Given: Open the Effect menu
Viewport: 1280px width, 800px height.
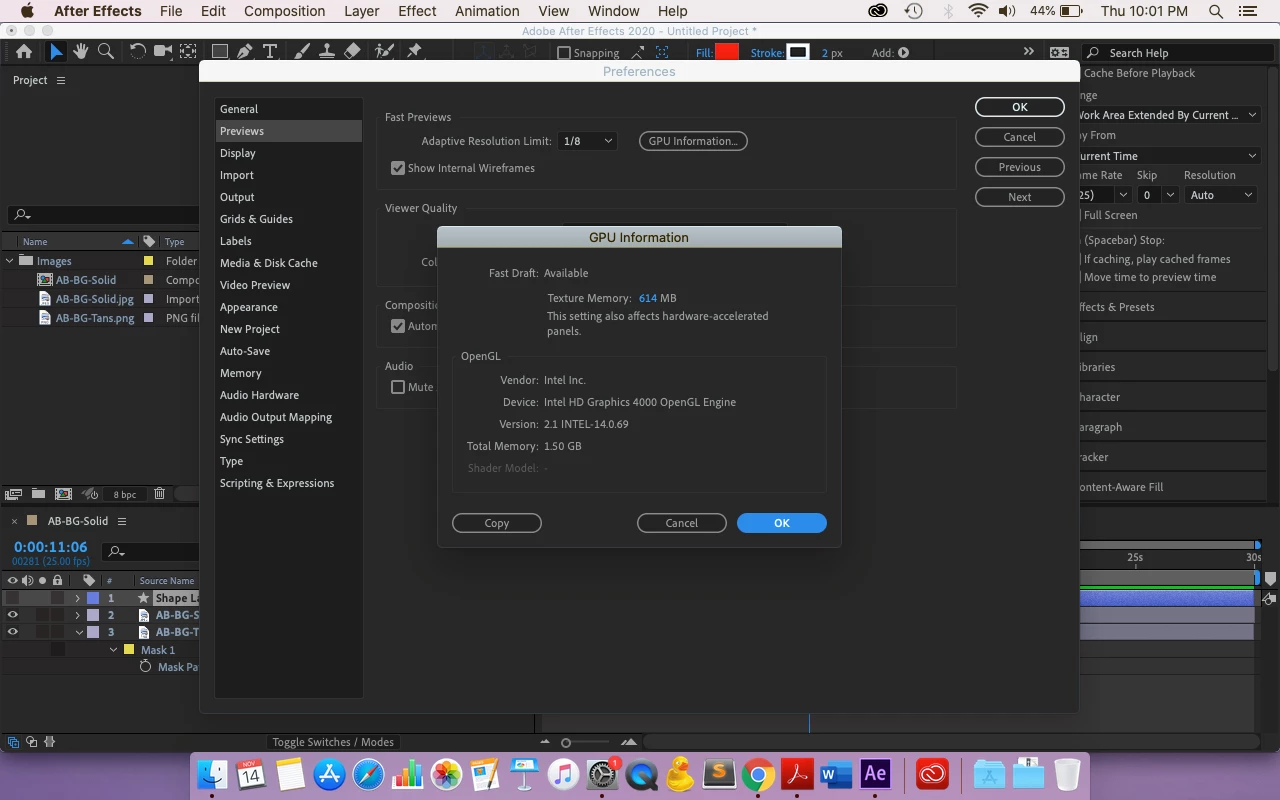Looking at the screenshot, I should pos(417,11).
